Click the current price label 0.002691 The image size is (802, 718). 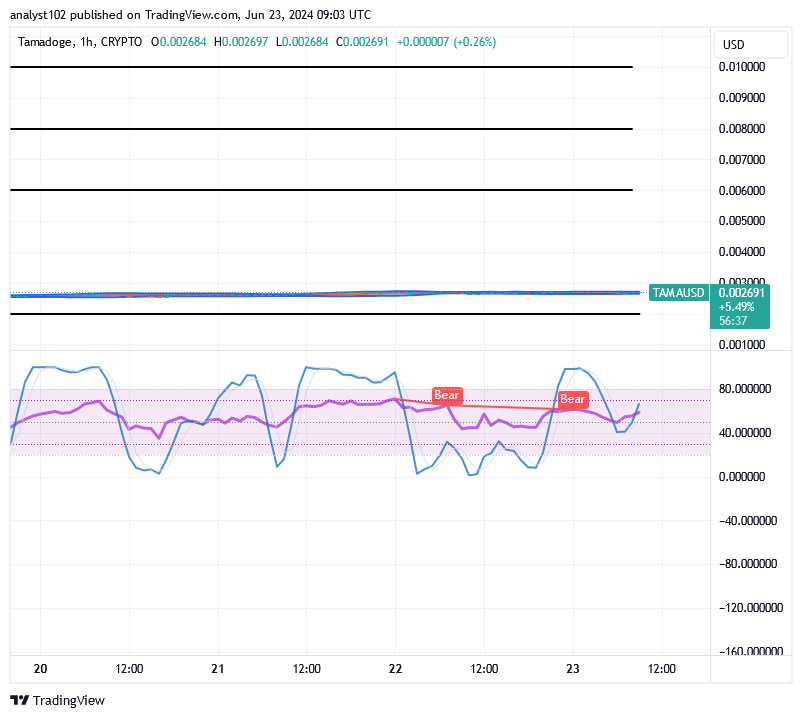coord(741,292)
